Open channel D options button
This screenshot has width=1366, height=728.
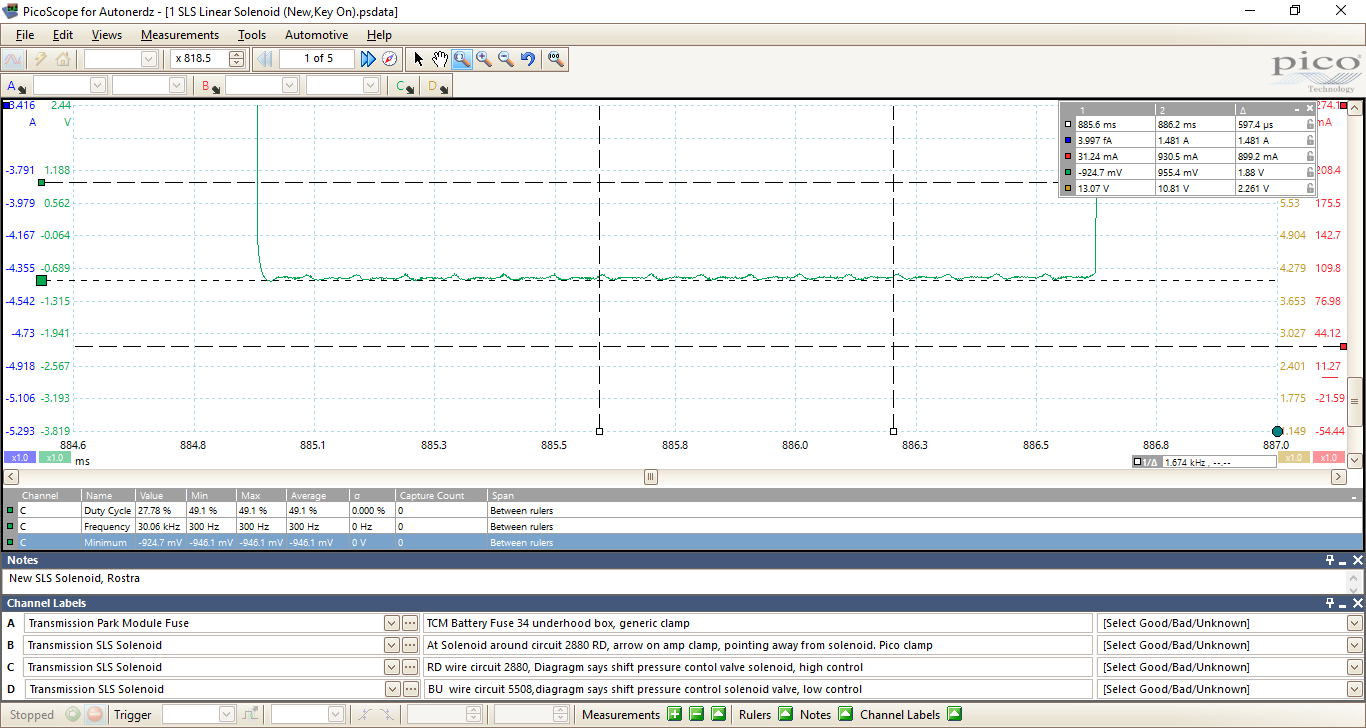click(x=438, y=86)
